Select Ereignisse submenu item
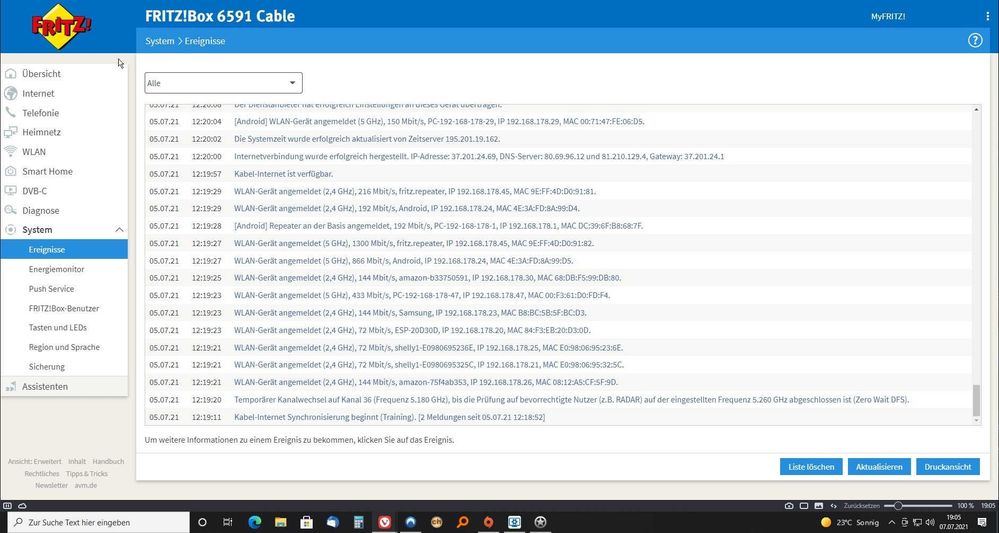The height and width of the screenshot is (533, 999). tap(64, 250)
